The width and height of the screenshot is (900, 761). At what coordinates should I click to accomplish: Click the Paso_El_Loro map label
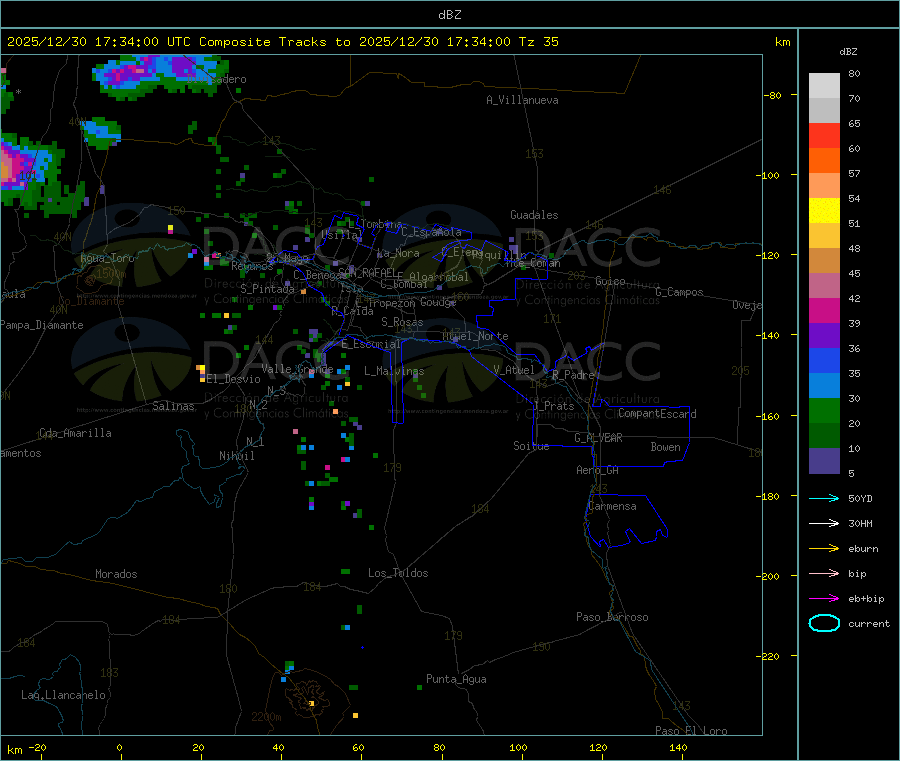pos(691,730)
